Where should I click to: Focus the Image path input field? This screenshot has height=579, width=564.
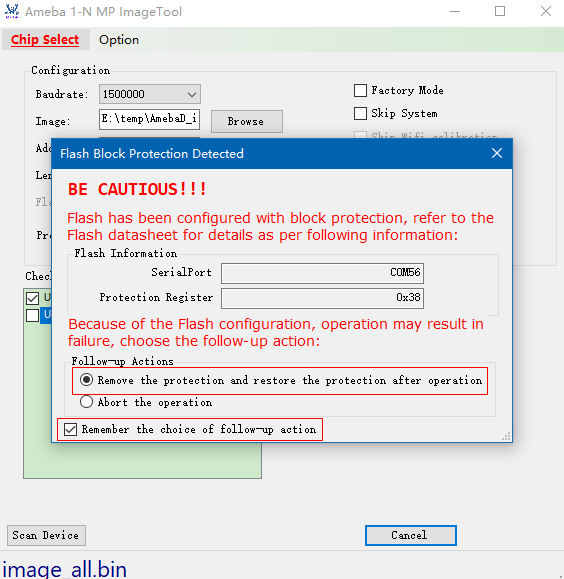(150, 119)
